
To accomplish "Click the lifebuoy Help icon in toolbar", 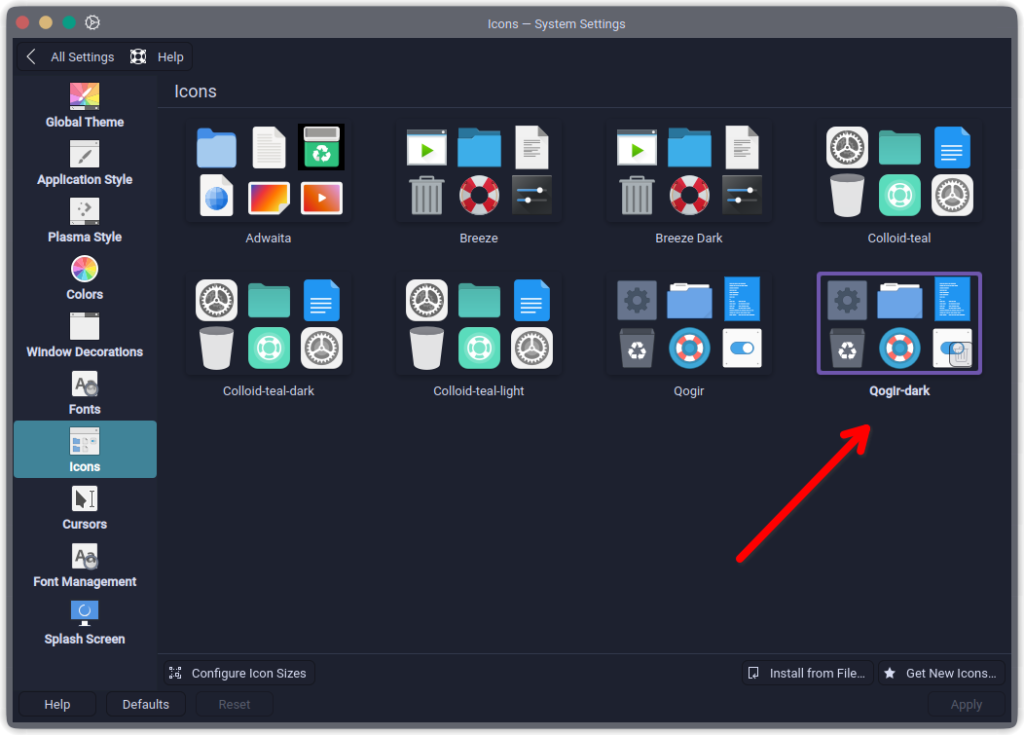I will click(138, 57).
